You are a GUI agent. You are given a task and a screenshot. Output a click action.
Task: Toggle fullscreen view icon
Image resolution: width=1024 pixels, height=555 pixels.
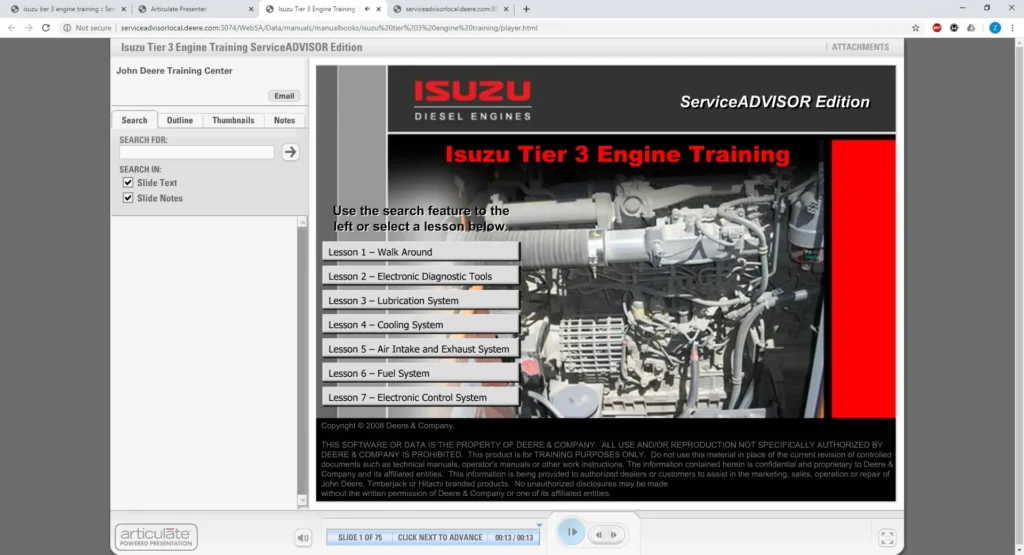click(887, 538)
